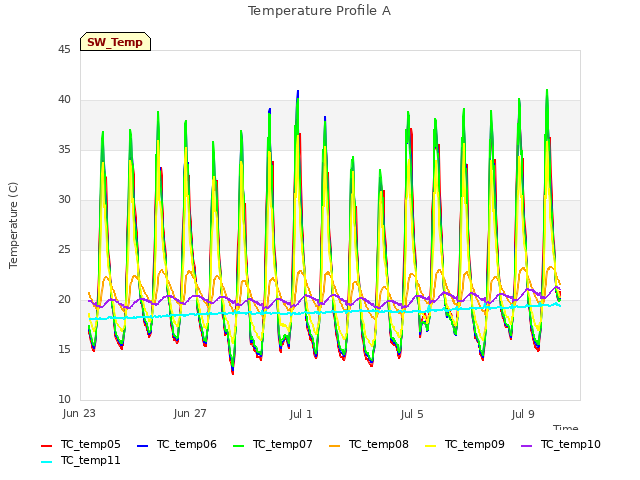Click the 45 y-axis tick label
This screenshot has width=640, height=480.
[x=64, y=50]
